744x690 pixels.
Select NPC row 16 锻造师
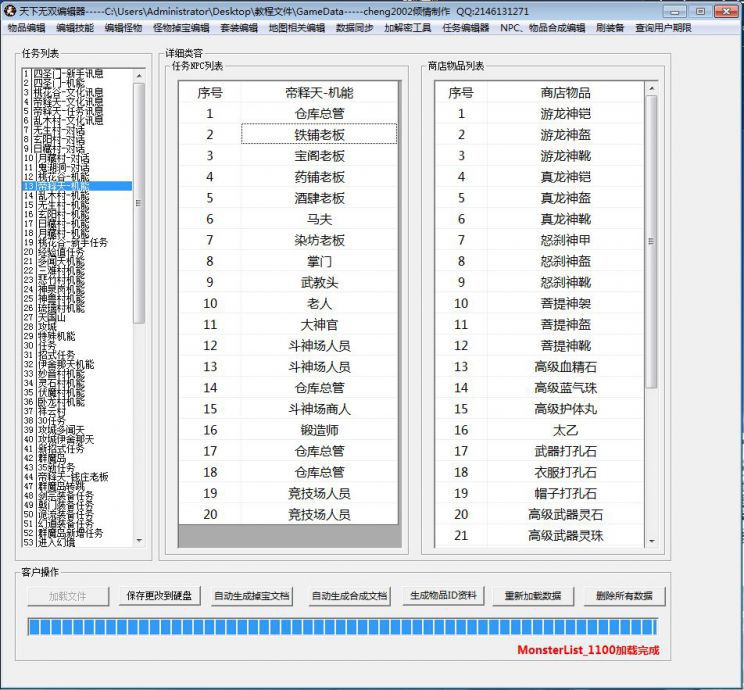[319, 430]
